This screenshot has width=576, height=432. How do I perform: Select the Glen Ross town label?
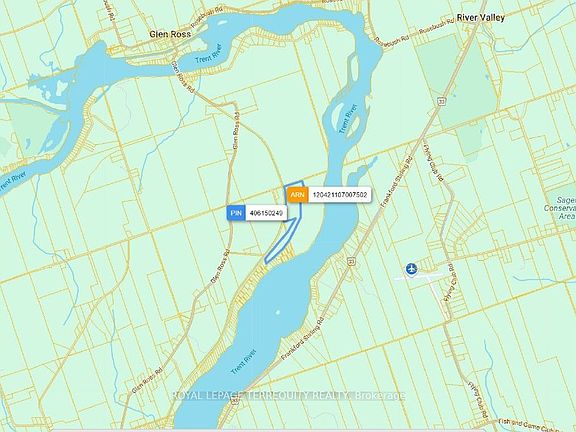click(170, 34)
